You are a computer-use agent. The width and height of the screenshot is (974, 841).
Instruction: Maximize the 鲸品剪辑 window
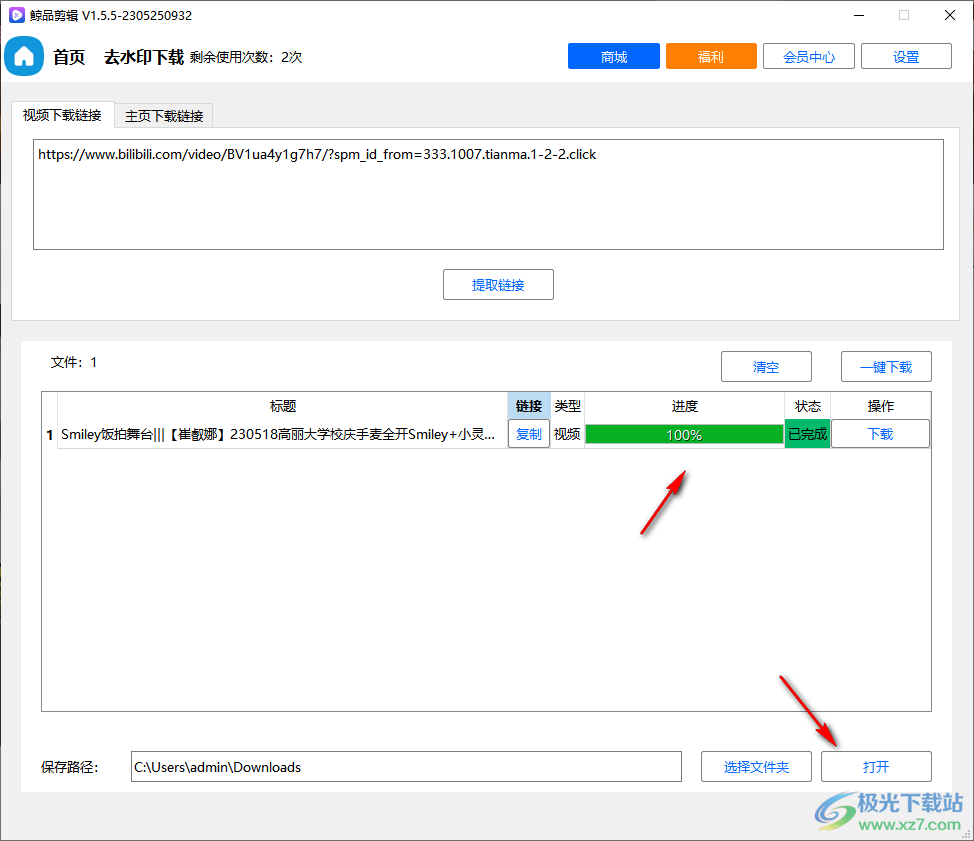pos(904,15)
